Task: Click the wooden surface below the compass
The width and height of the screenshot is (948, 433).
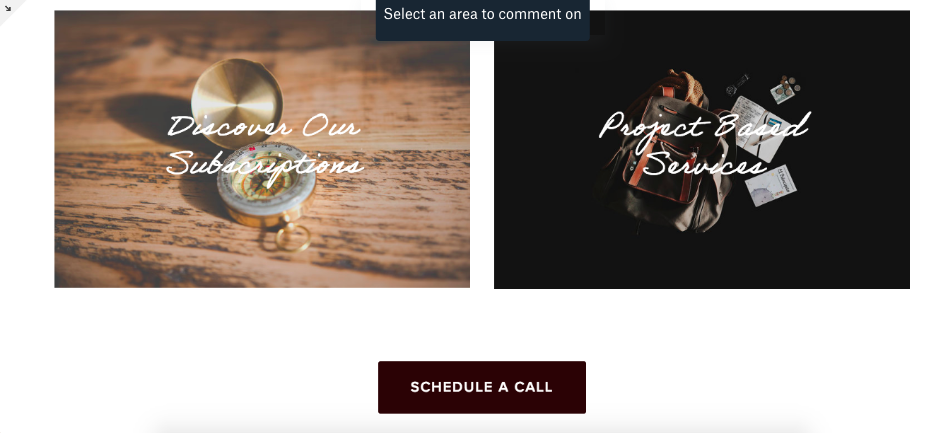Action: click(x=262, y=268)
